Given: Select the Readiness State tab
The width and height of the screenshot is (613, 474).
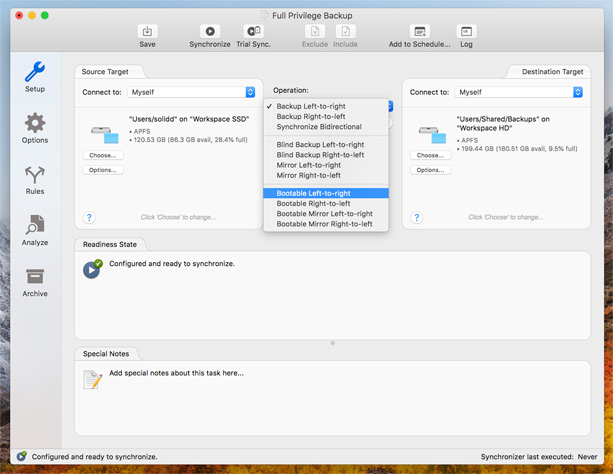Looking at the screenshot, I should (110, 244).
